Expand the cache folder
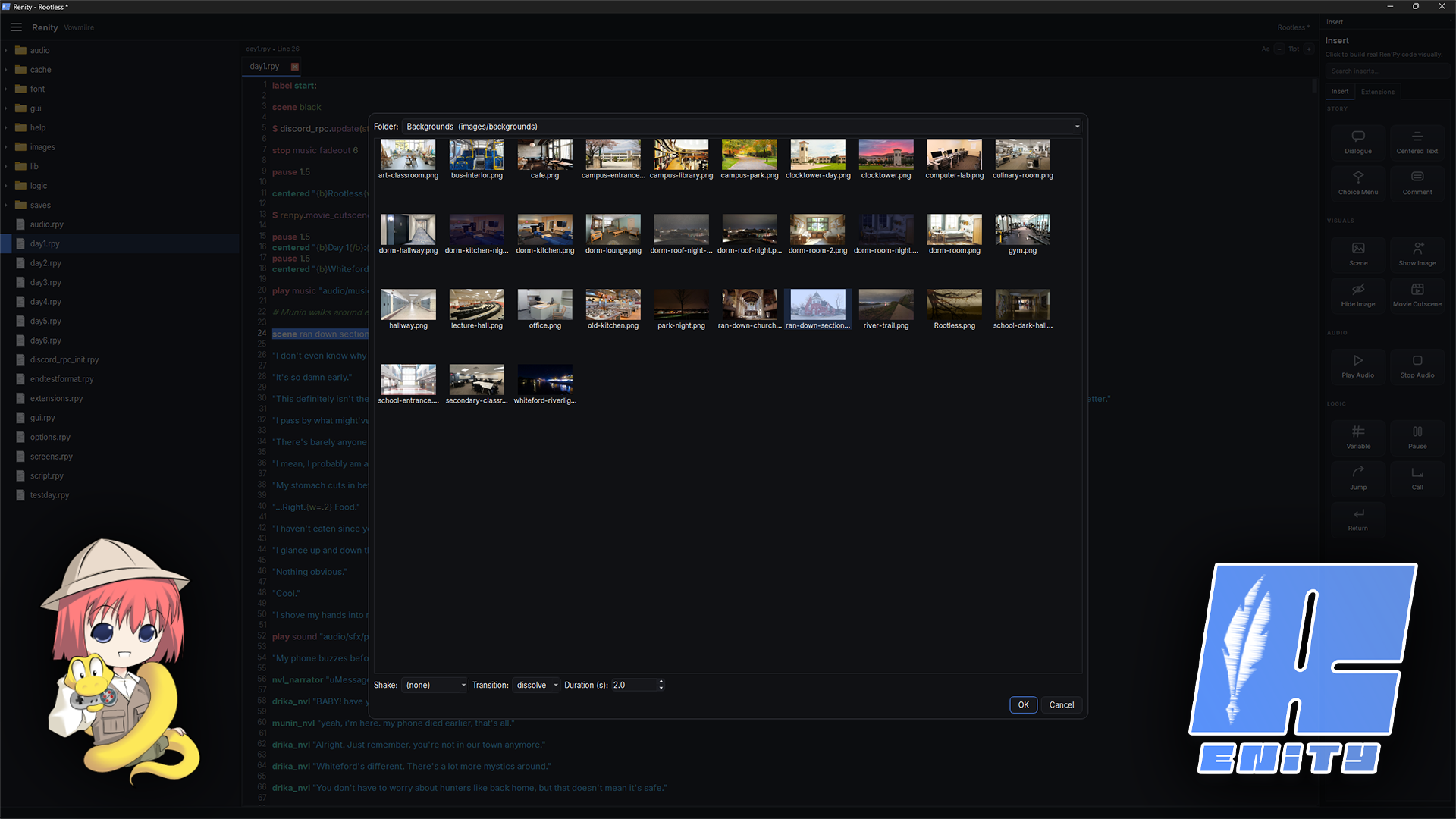Screen dimensions: 1456x819 click(x=6, y=70)
